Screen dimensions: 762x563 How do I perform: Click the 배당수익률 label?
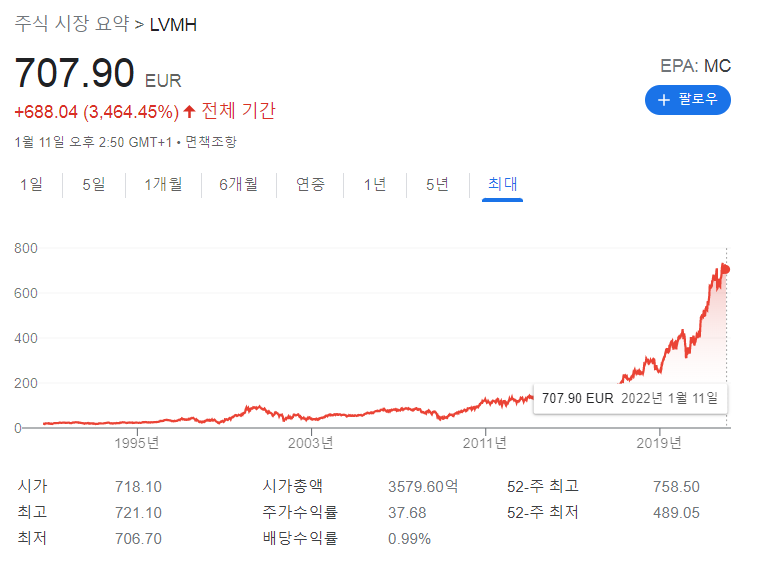pyautogui.click(x=300, y=538)
